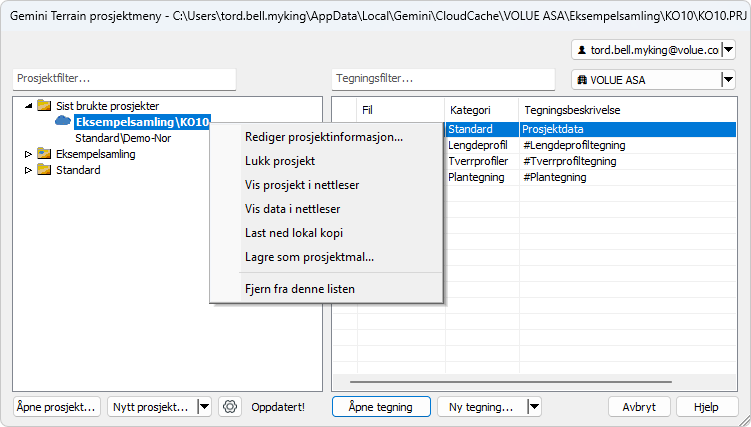Expand the Eksempelsamling tree node
751x427 pixels.
click(x=28, y=154)
